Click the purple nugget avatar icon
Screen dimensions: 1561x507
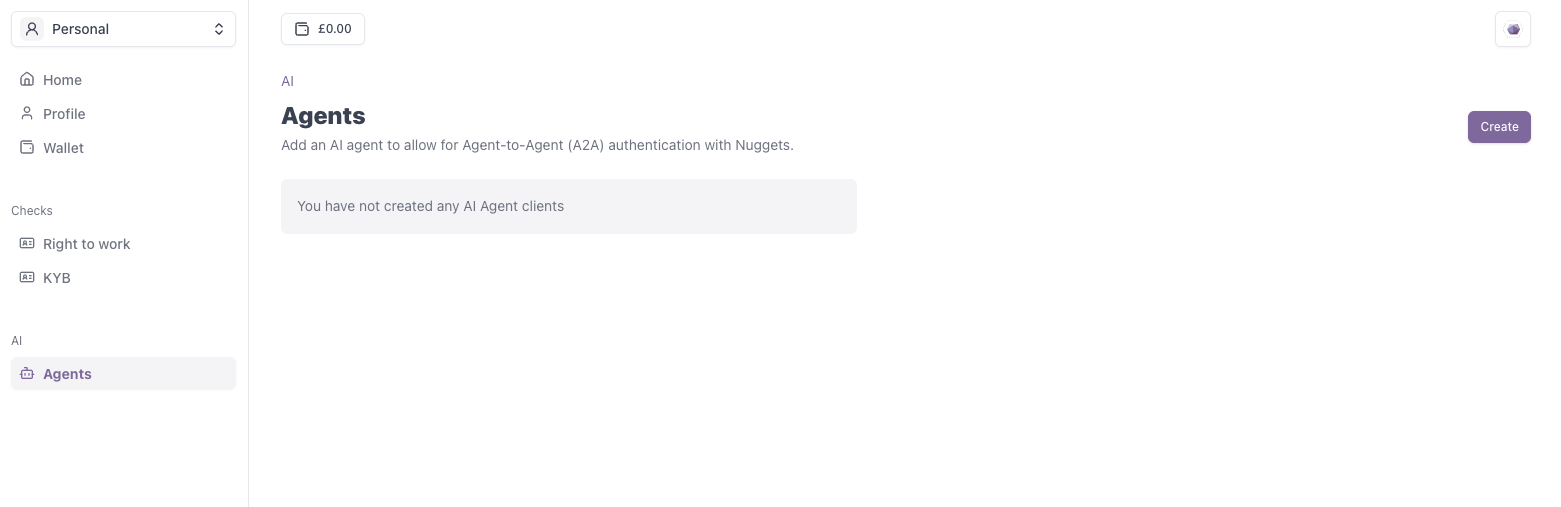1513,29
